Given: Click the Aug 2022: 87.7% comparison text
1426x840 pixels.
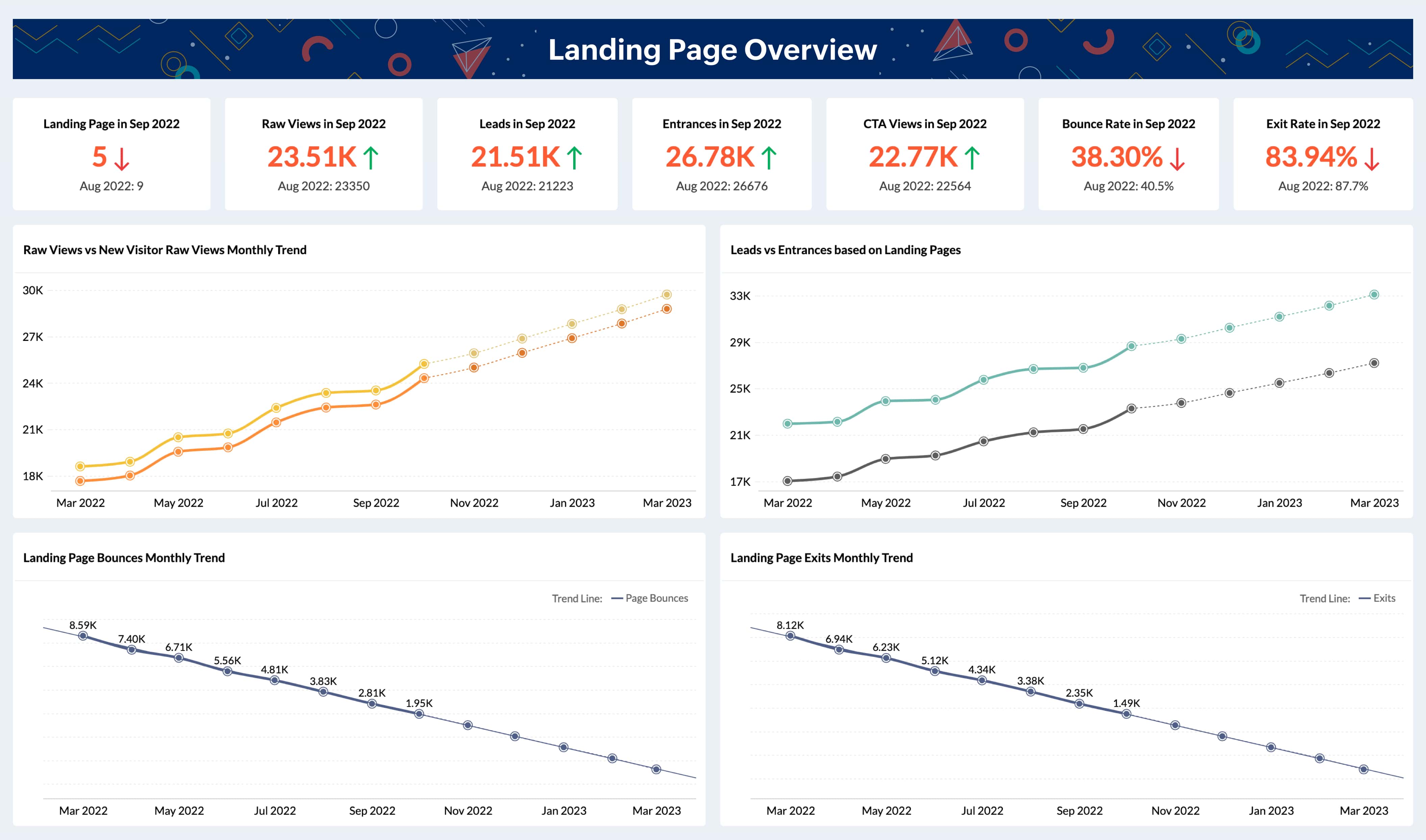Looking at the screenshot, I should (1323, 186).
